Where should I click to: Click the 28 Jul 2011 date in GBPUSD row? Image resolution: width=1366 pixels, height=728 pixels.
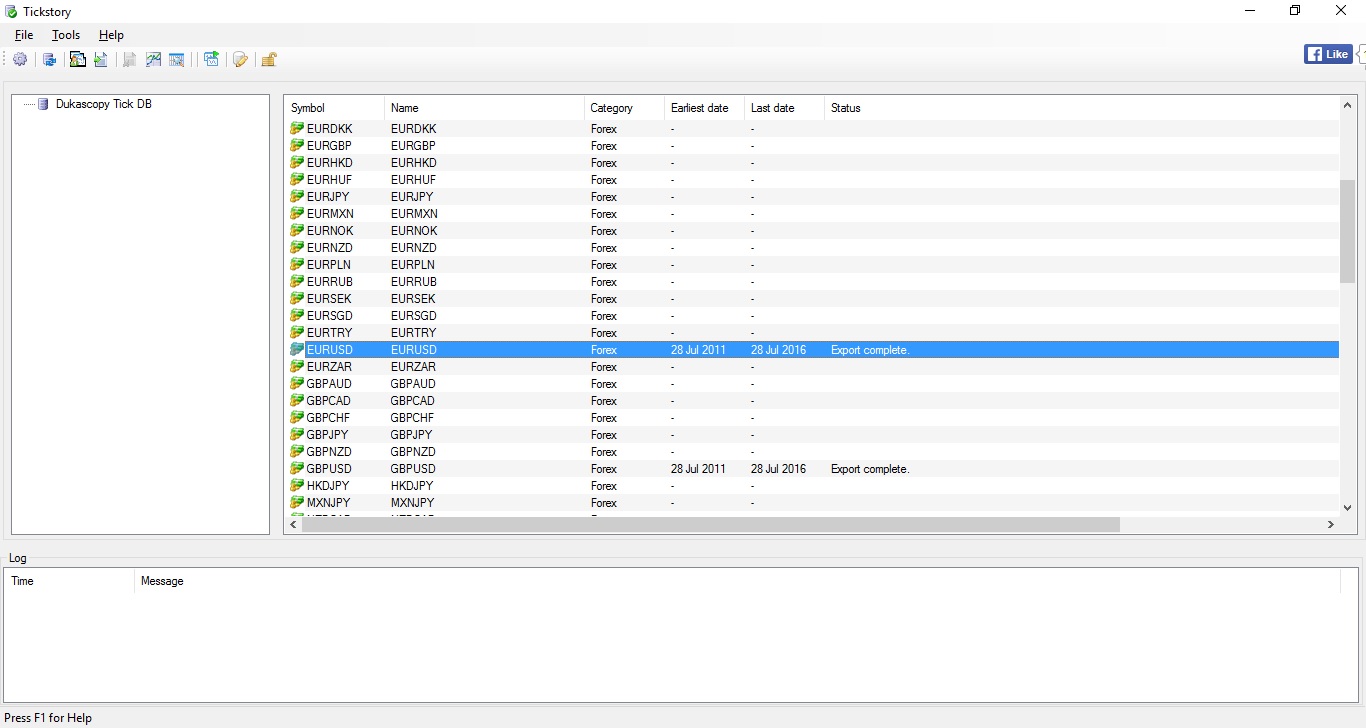click(698, 469)
